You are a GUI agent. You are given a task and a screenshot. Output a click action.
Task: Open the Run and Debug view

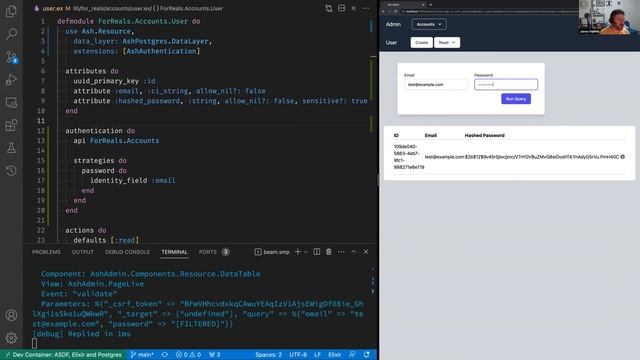point(11,80)
